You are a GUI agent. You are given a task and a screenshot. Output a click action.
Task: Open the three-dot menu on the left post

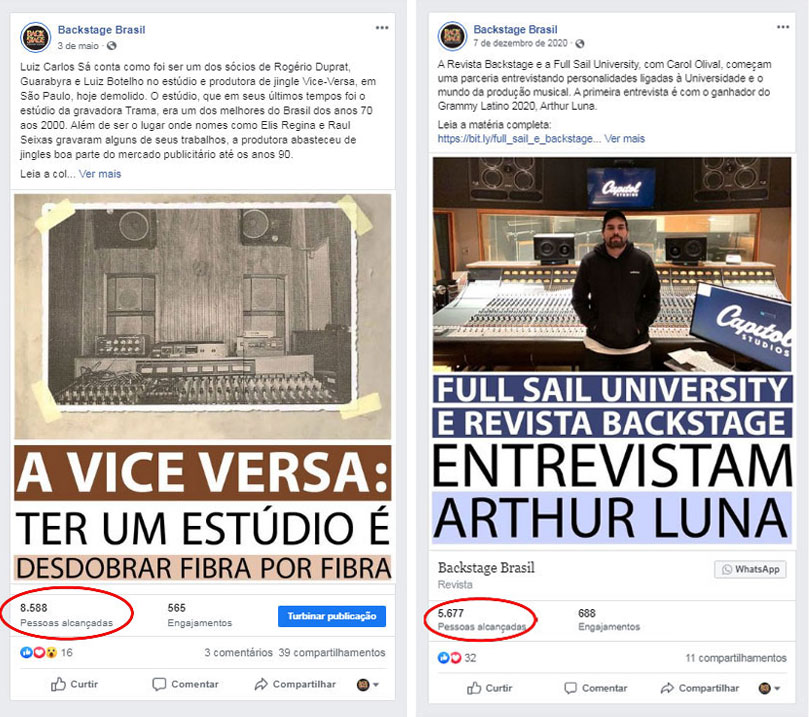click(382, 28)
